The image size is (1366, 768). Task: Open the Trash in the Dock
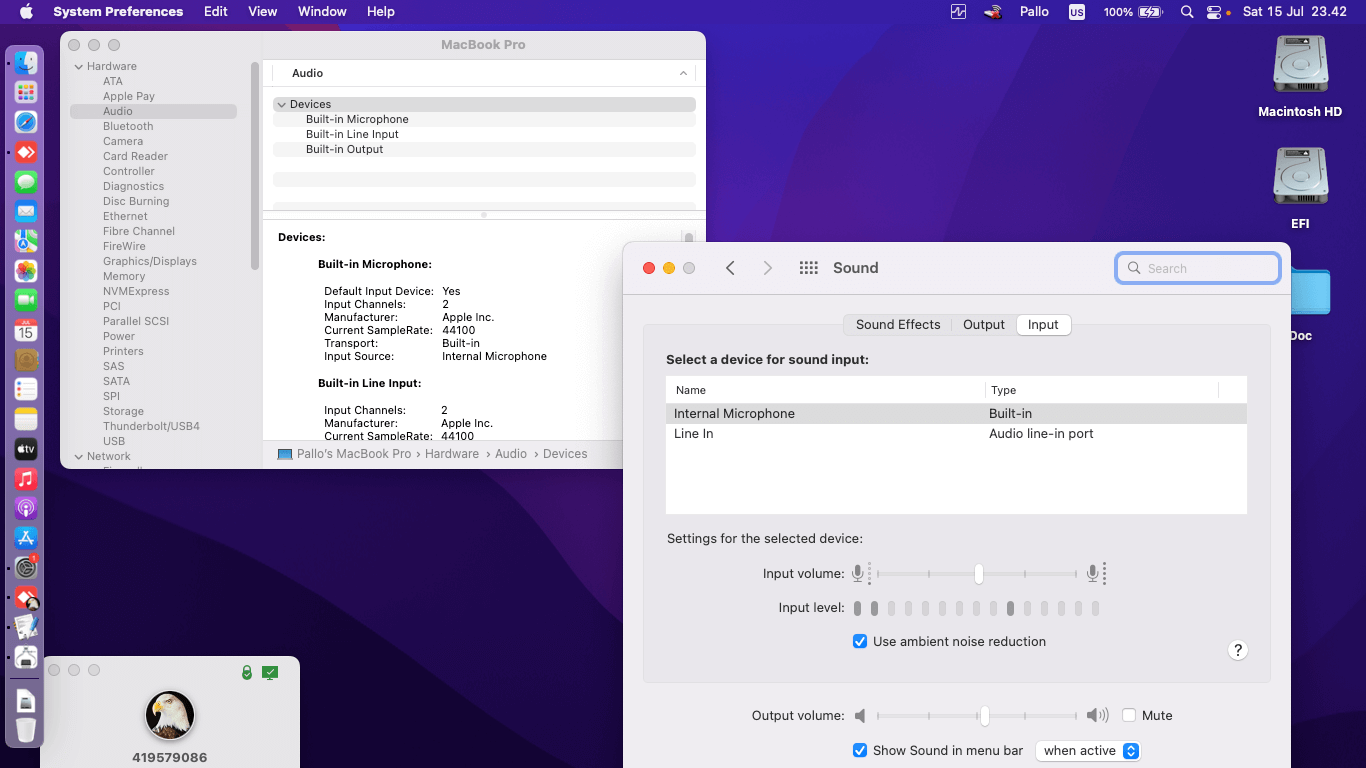(x=26, y=730)
